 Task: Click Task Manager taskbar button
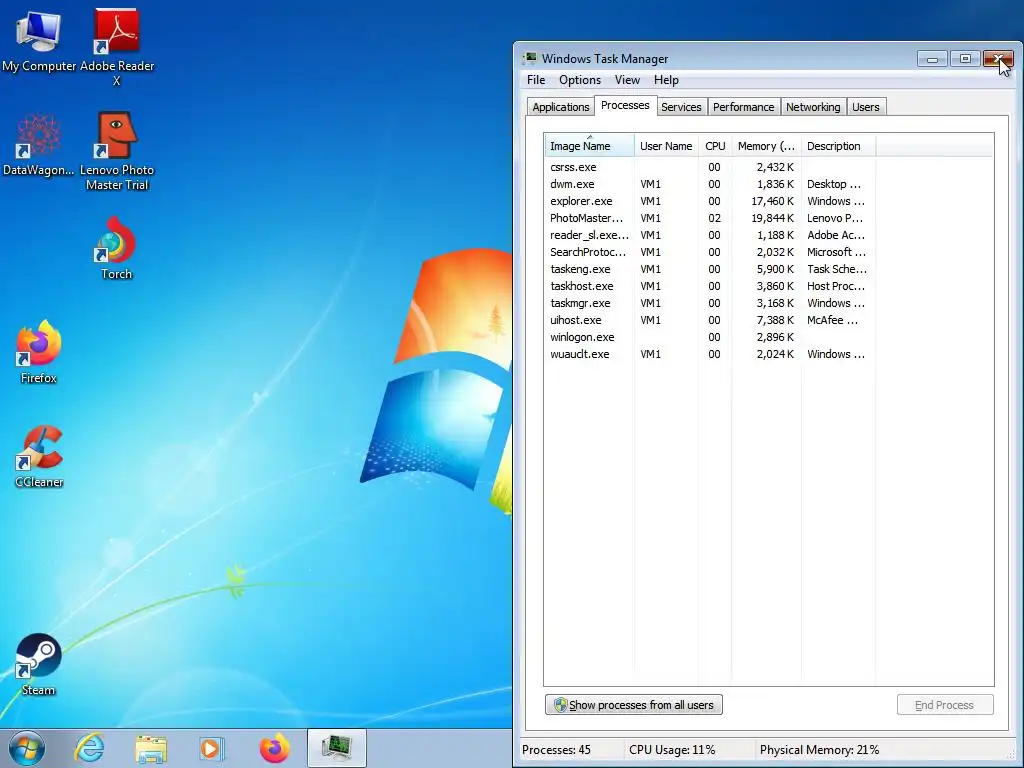[x=336, y=748]
